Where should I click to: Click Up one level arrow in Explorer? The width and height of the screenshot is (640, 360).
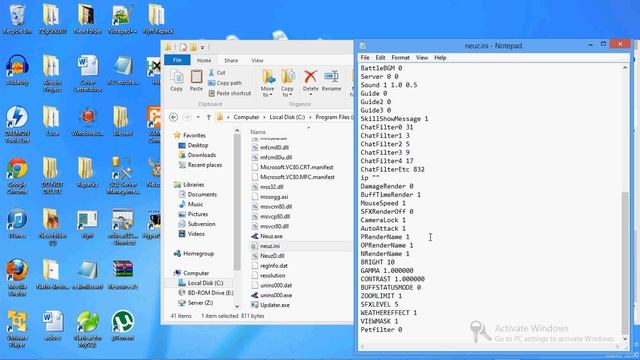(209, 117)
